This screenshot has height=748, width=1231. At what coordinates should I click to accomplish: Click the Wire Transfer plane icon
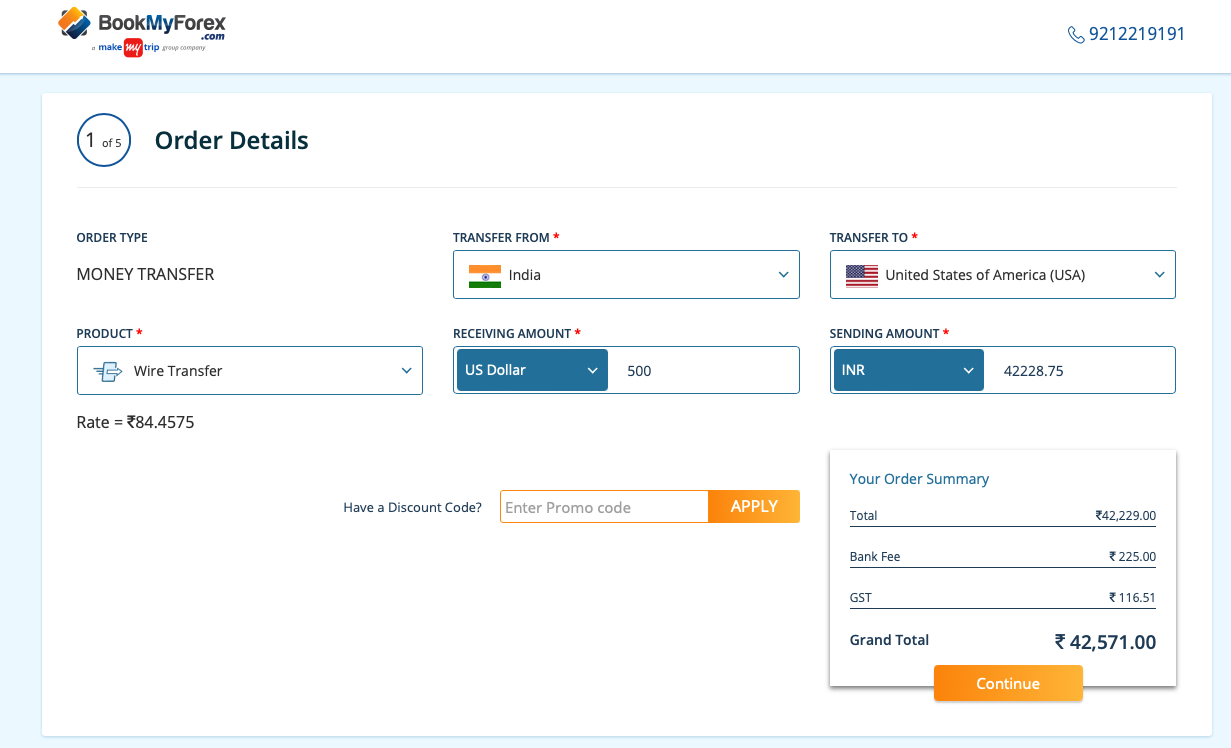click(x=108, y=371)
